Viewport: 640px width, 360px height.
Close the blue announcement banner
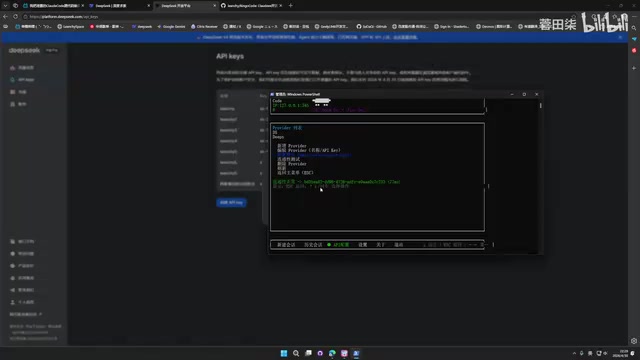(620, 37)
